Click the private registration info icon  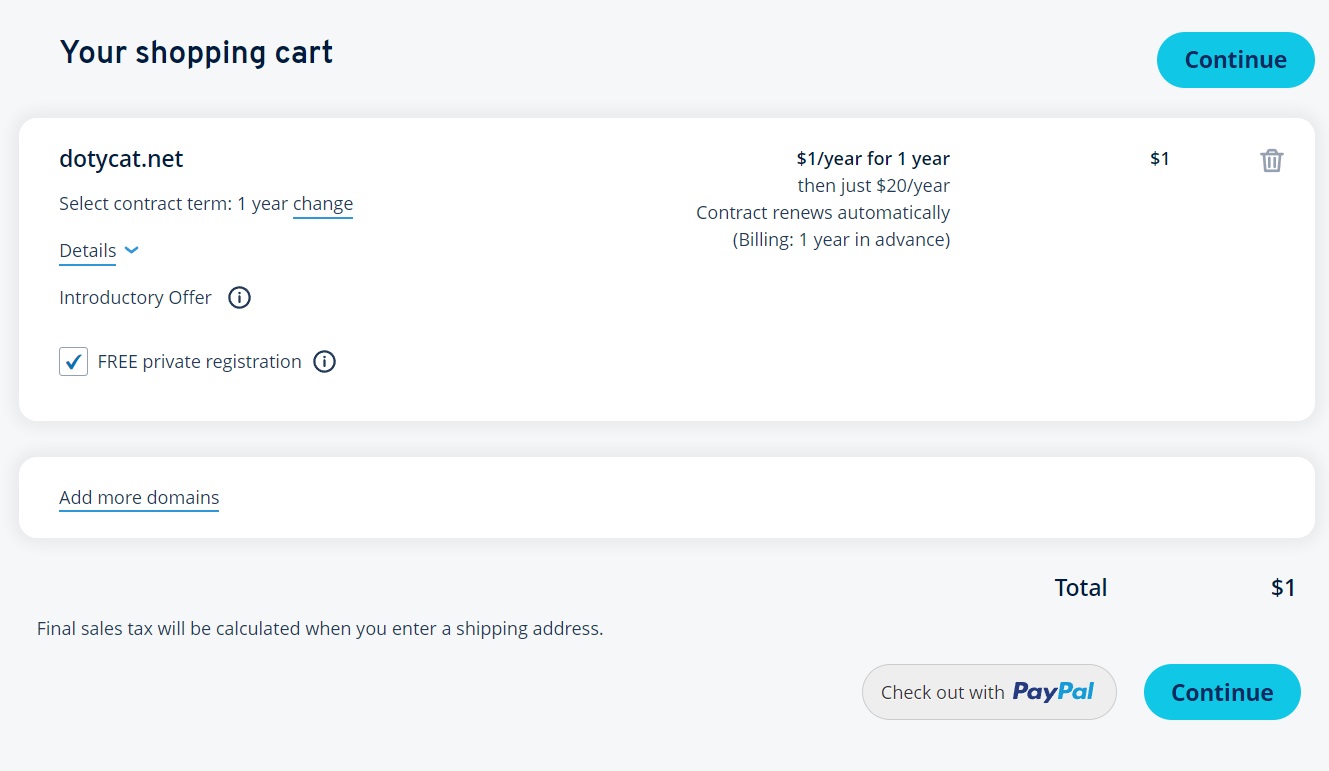pyautogui.click(x=324, y=362)
